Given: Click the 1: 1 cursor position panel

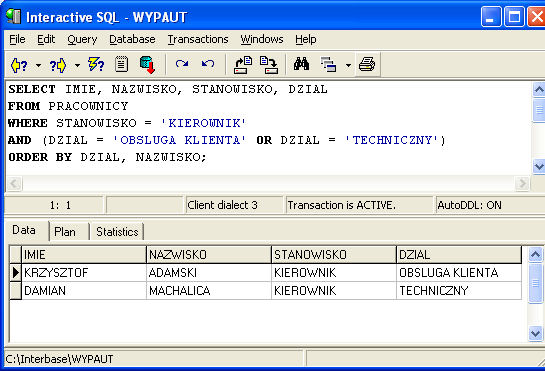Looking at the screenshot, I should [54, 205].
